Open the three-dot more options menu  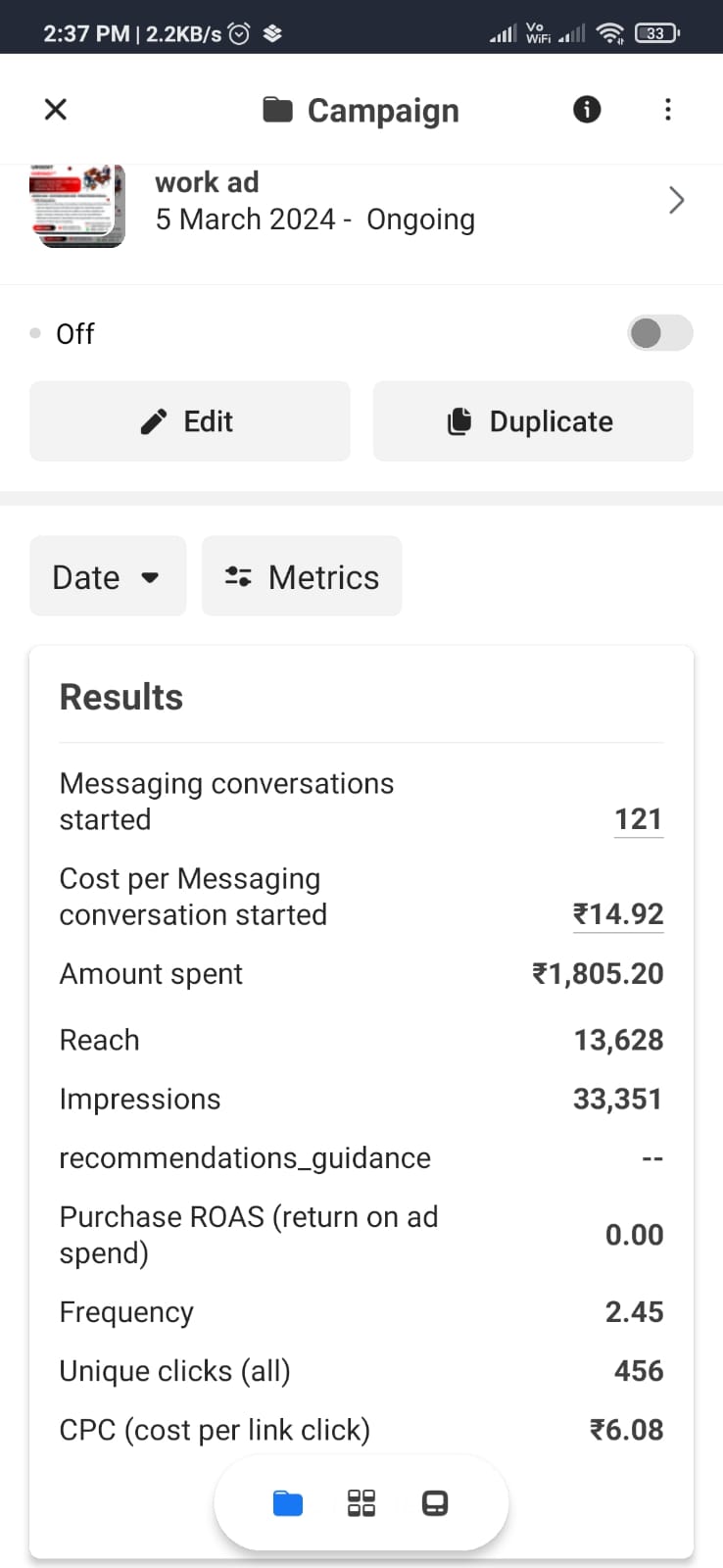tap(668, 109)
